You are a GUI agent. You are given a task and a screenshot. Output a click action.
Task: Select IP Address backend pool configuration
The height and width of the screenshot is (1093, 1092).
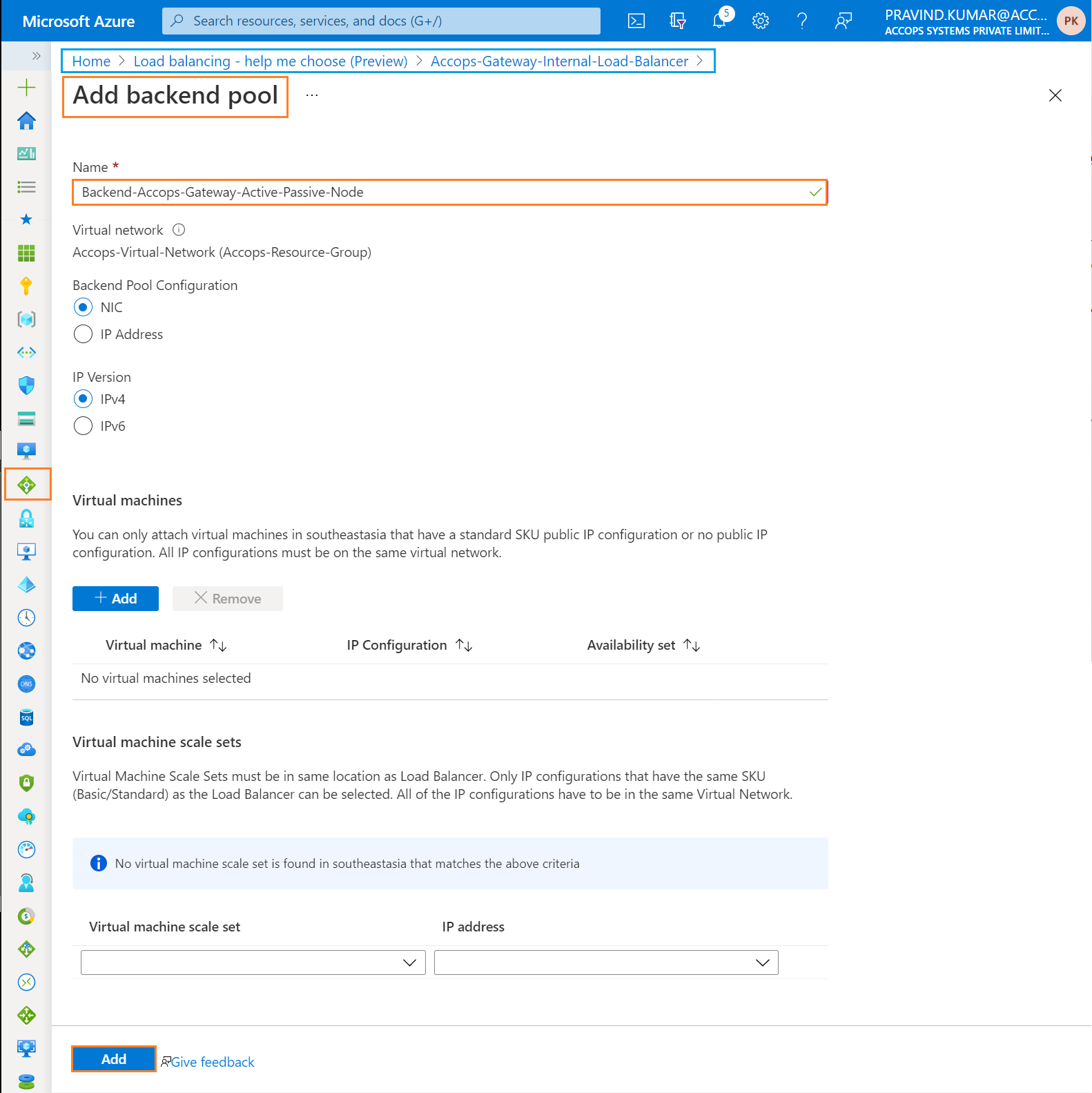point(83,334)
